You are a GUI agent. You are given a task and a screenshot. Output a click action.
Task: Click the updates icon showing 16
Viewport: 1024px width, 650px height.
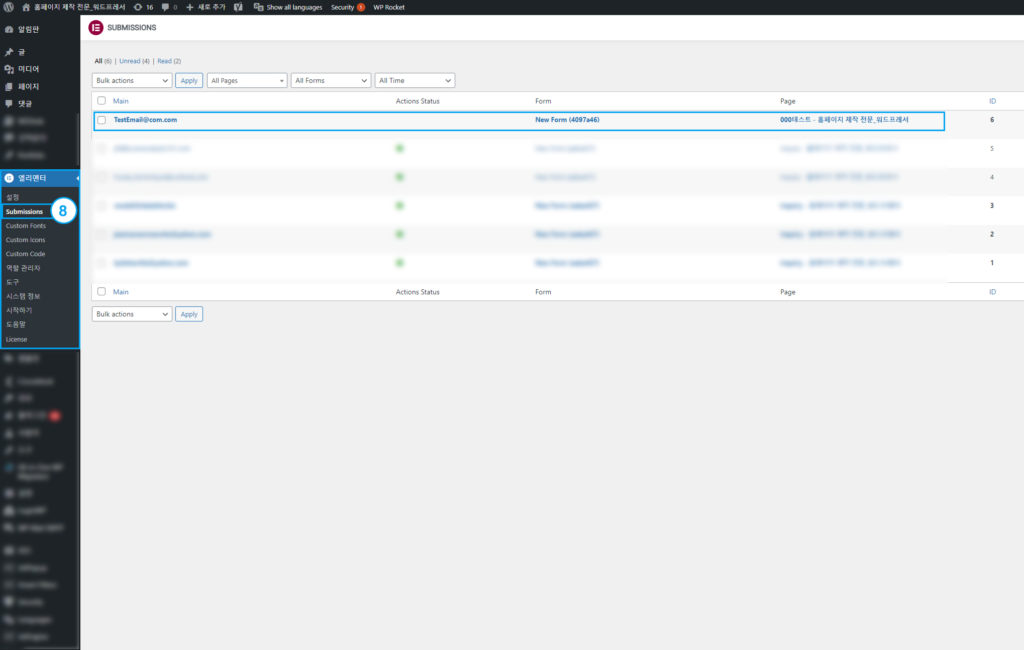click(137, 7)
